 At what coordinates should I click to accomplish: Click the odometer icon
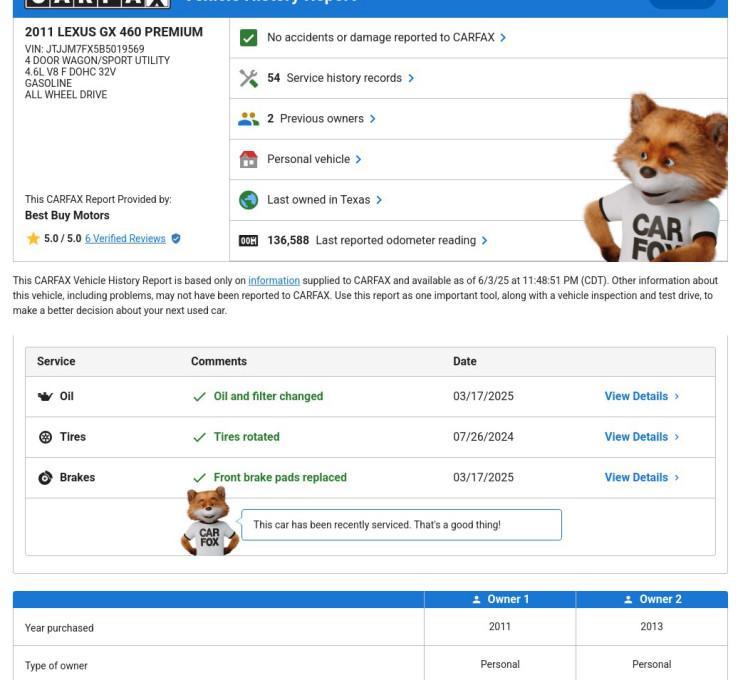point(248,241)
